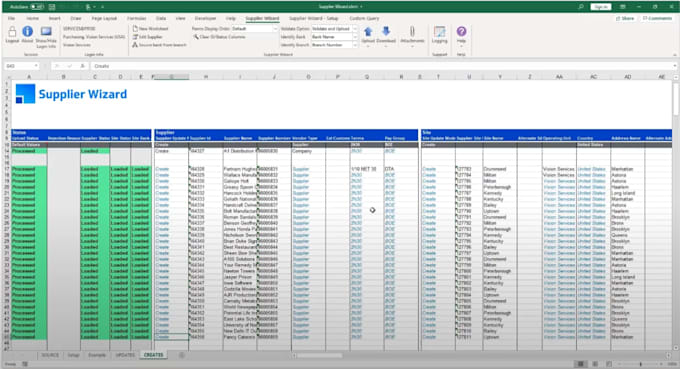Collapse the ribbon with the chevron

coord(675,55)
